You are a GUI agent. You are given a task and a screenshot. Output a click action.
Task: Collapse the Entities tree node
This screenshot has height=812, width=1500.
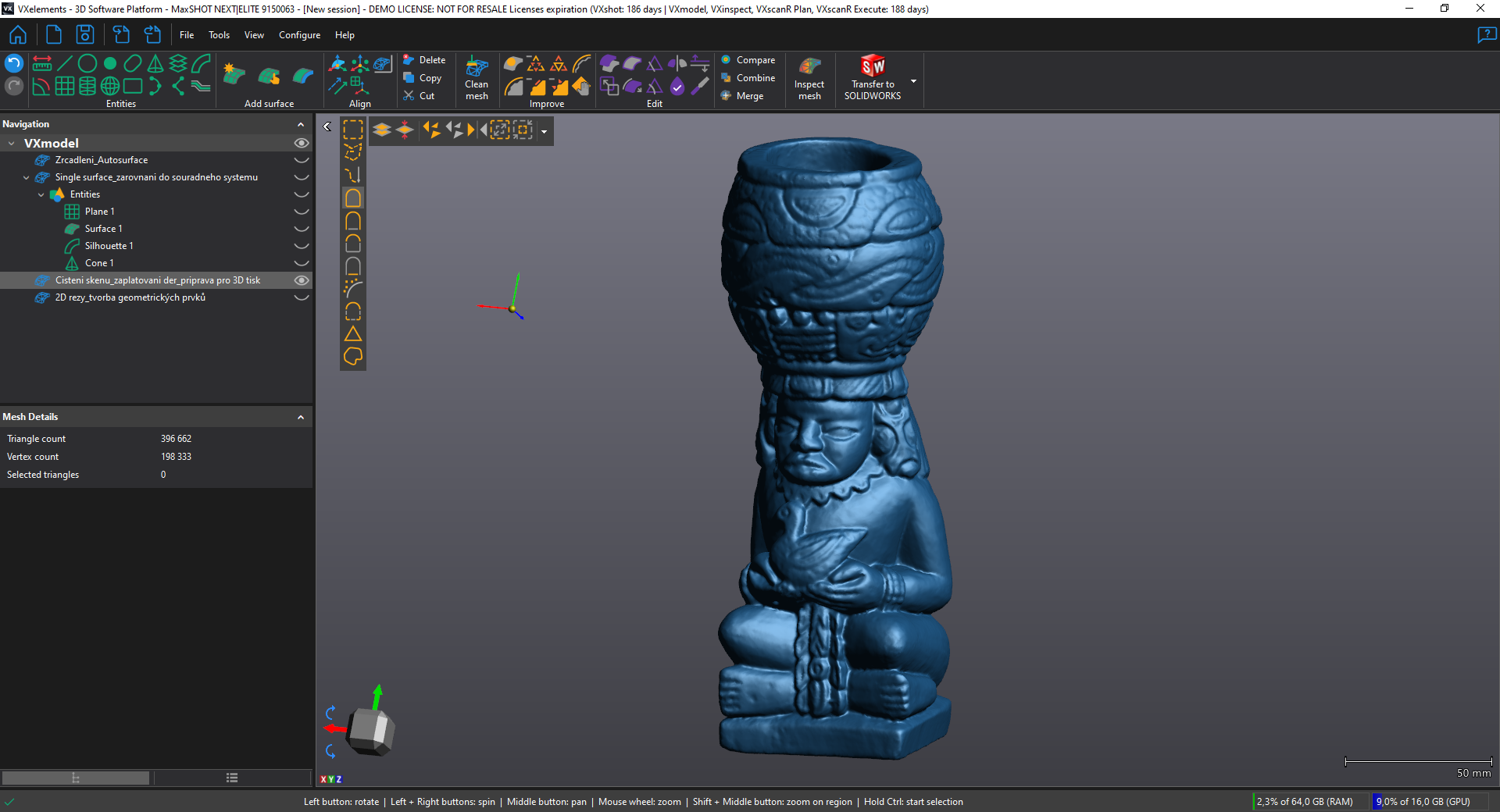pos(41,194)
